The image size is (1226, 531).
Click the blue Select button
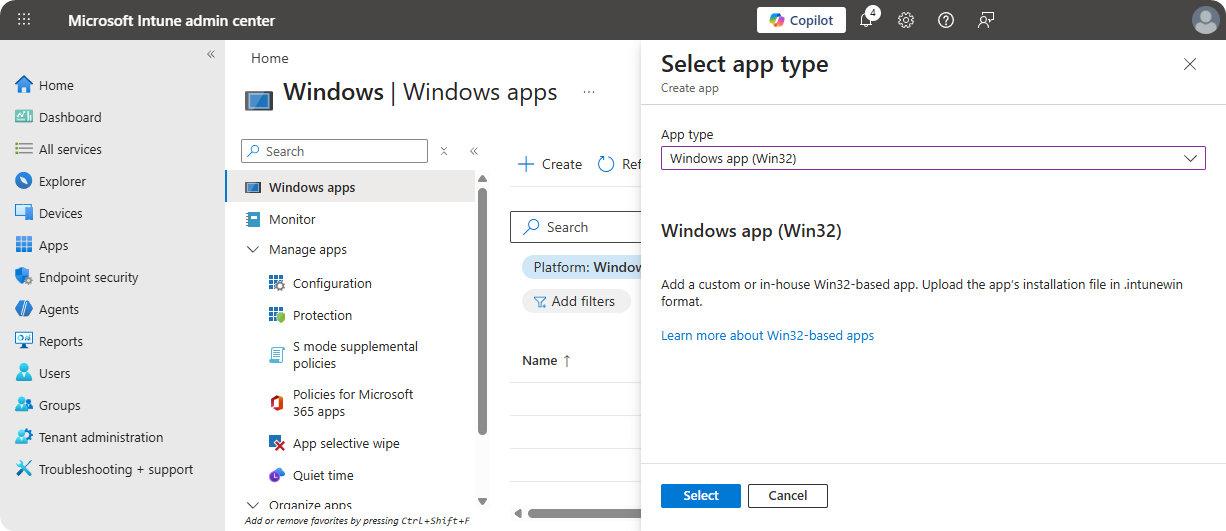click(700, 496)
